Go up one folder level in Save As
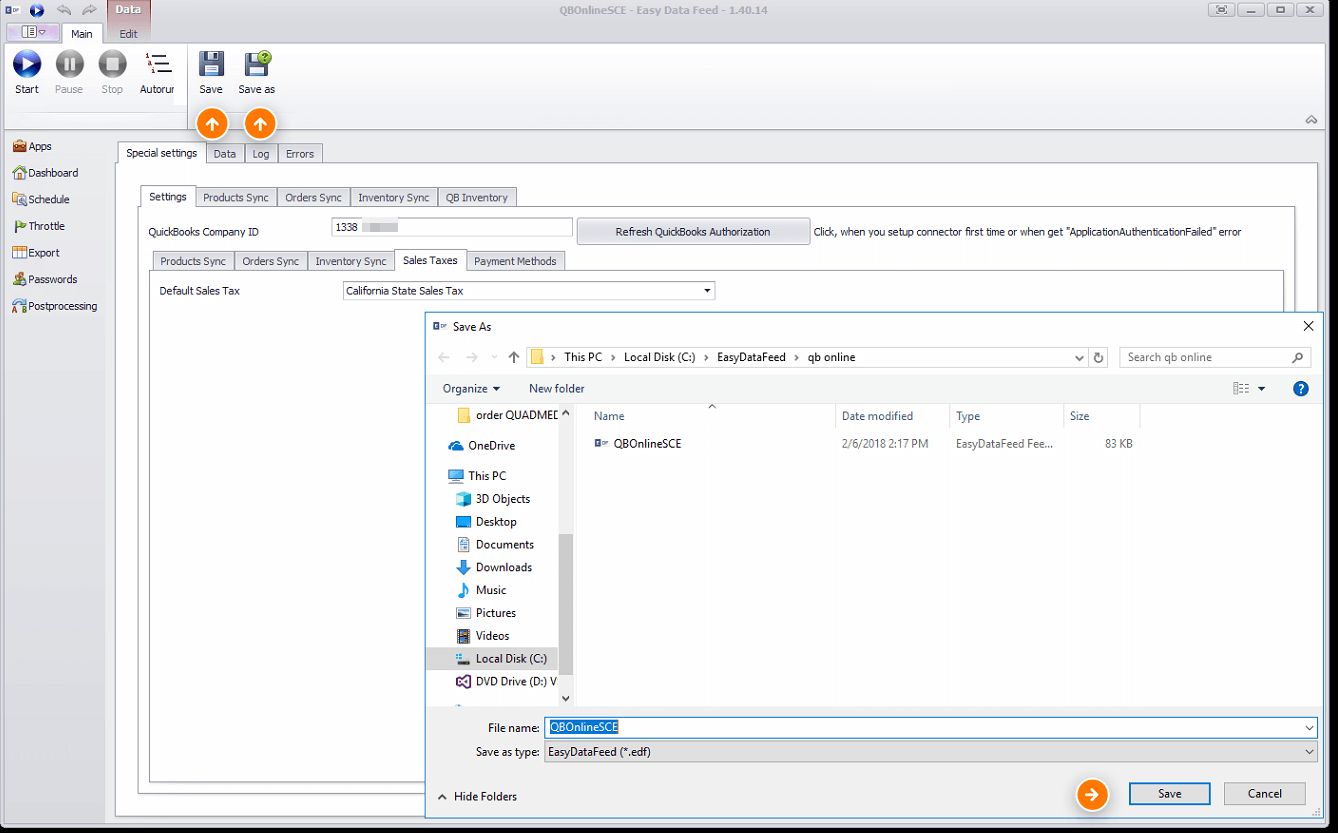 tap(514, 357)
